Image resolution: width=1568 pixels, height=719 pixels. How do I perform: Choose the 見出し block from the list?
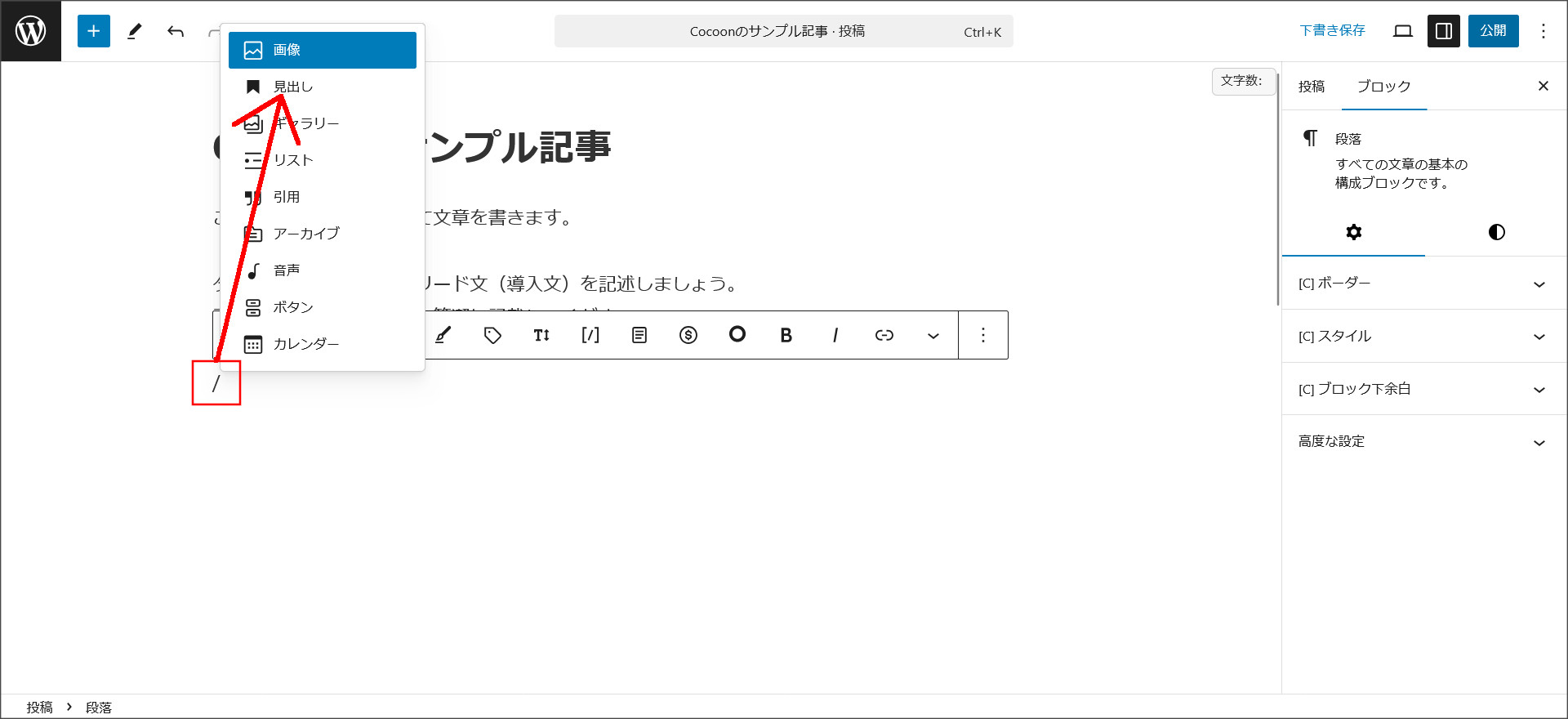click(x=323, y=87)
